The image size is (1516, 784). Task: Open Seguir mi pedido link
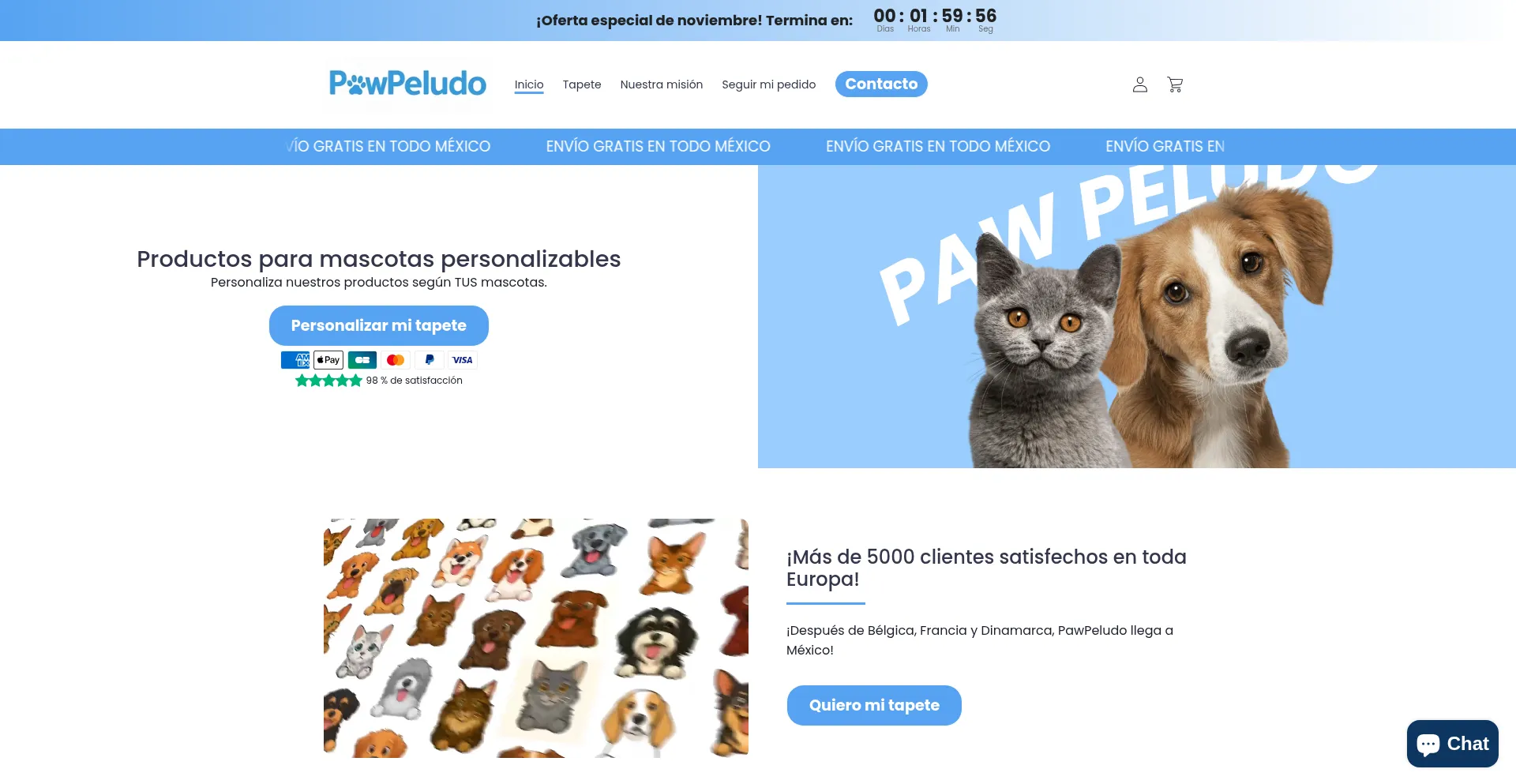point(769,84)
